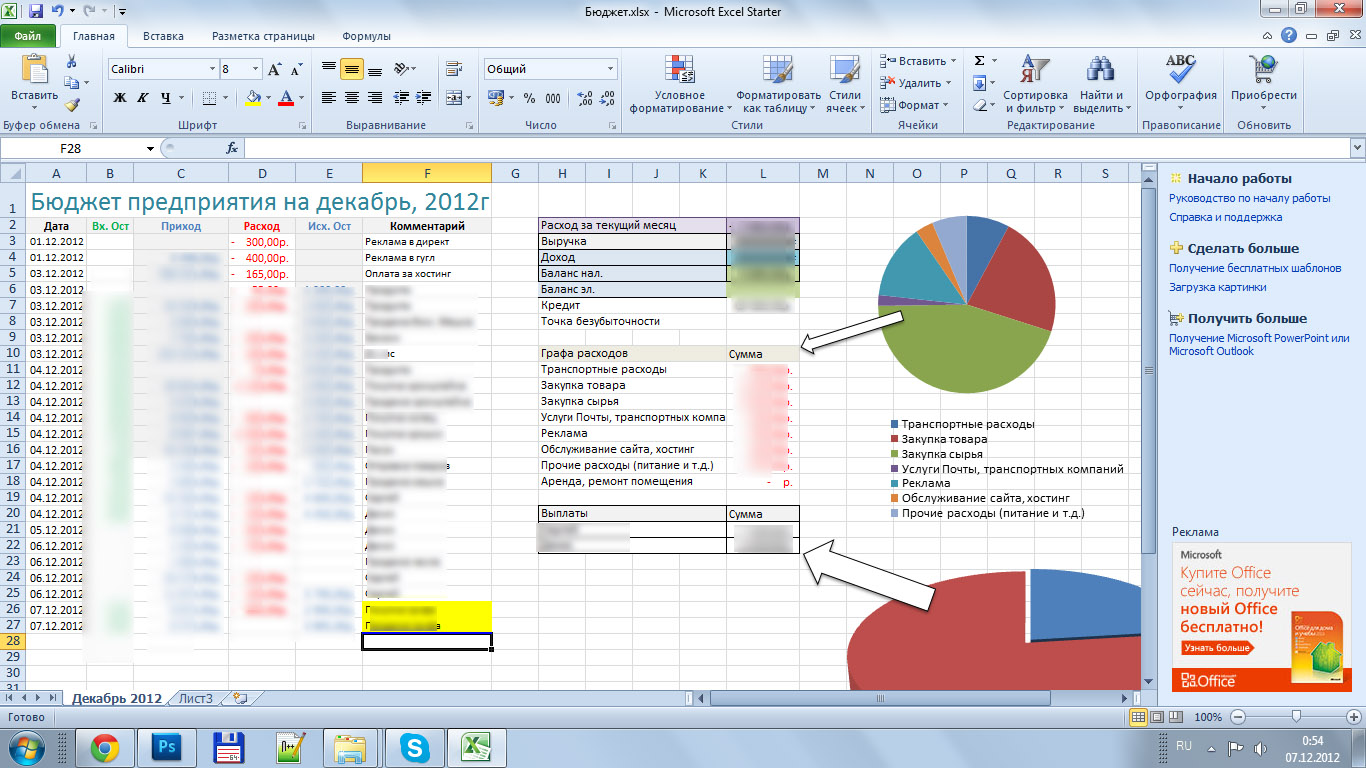Open Photoshop from the taskbar
Screen dimensions: 1366x768
coord(166,747)
